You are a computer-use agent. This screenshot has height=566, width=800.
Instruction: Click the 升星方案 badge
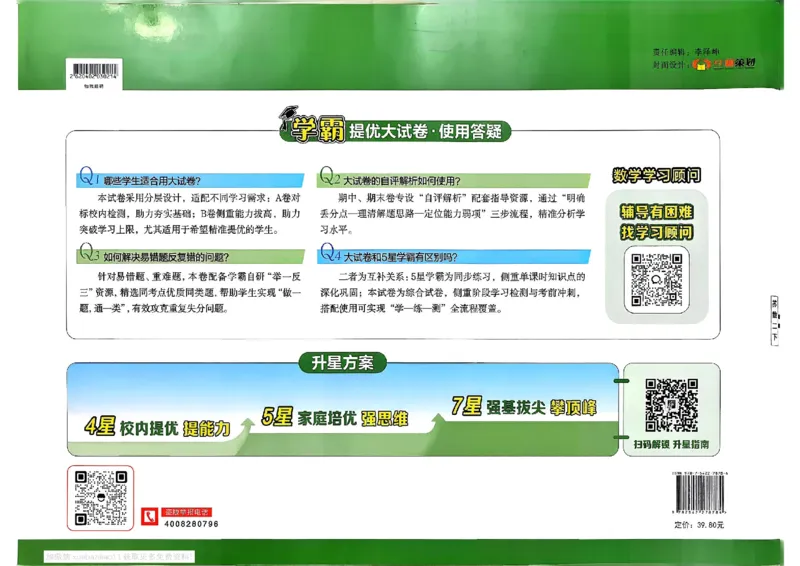pyautogui.click(x=342, y=362)
